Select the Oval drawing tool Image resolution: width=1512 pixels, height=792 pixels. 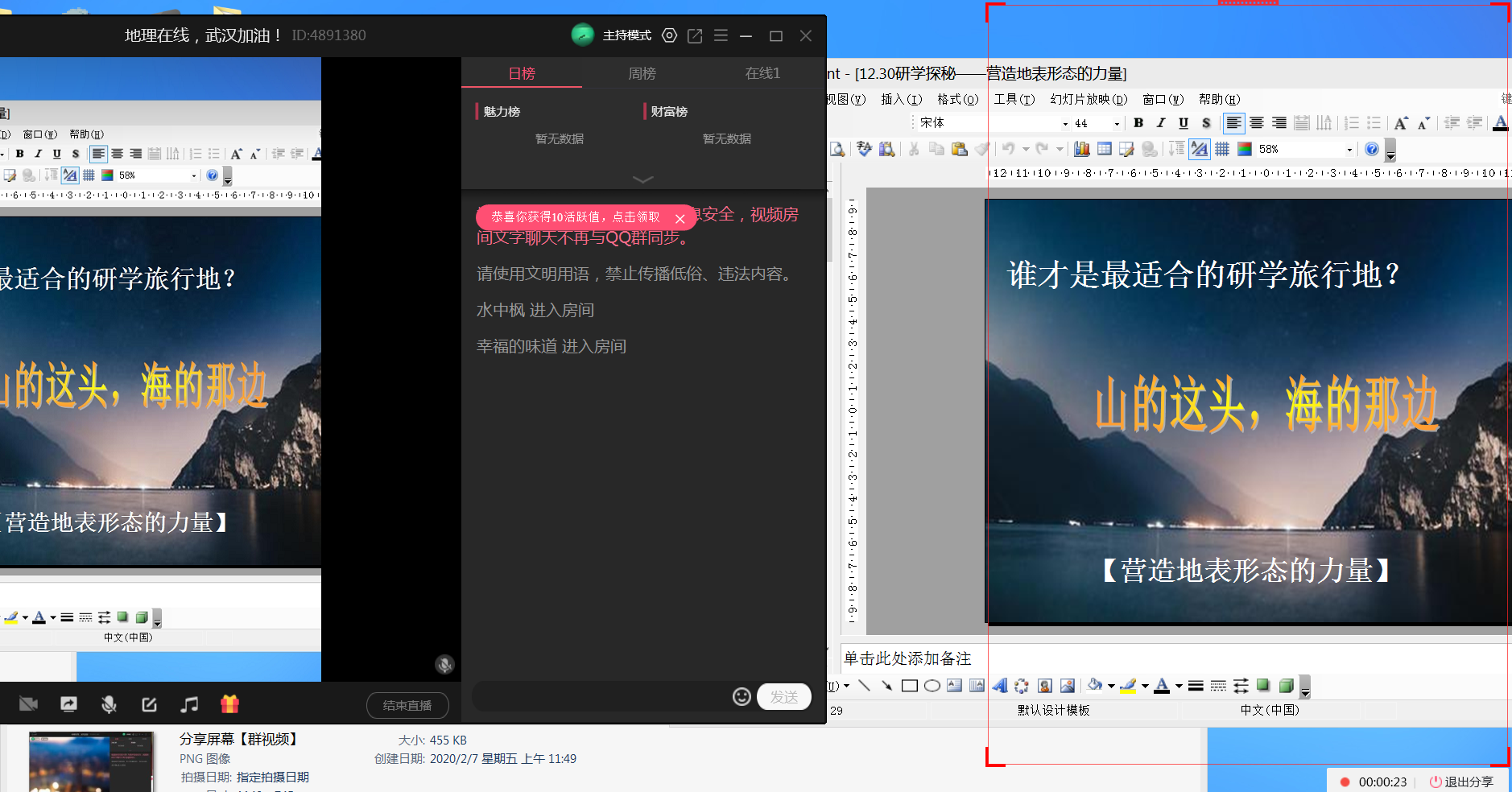tap(932, 686)
